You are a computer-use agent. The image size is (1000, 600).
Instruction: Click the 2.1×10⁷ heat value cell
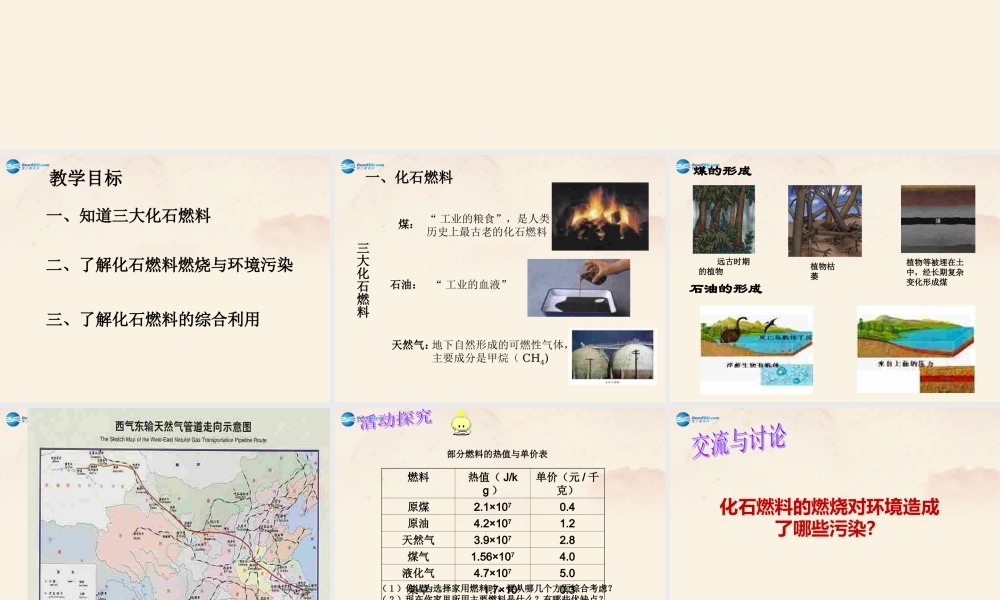[492, 507]
